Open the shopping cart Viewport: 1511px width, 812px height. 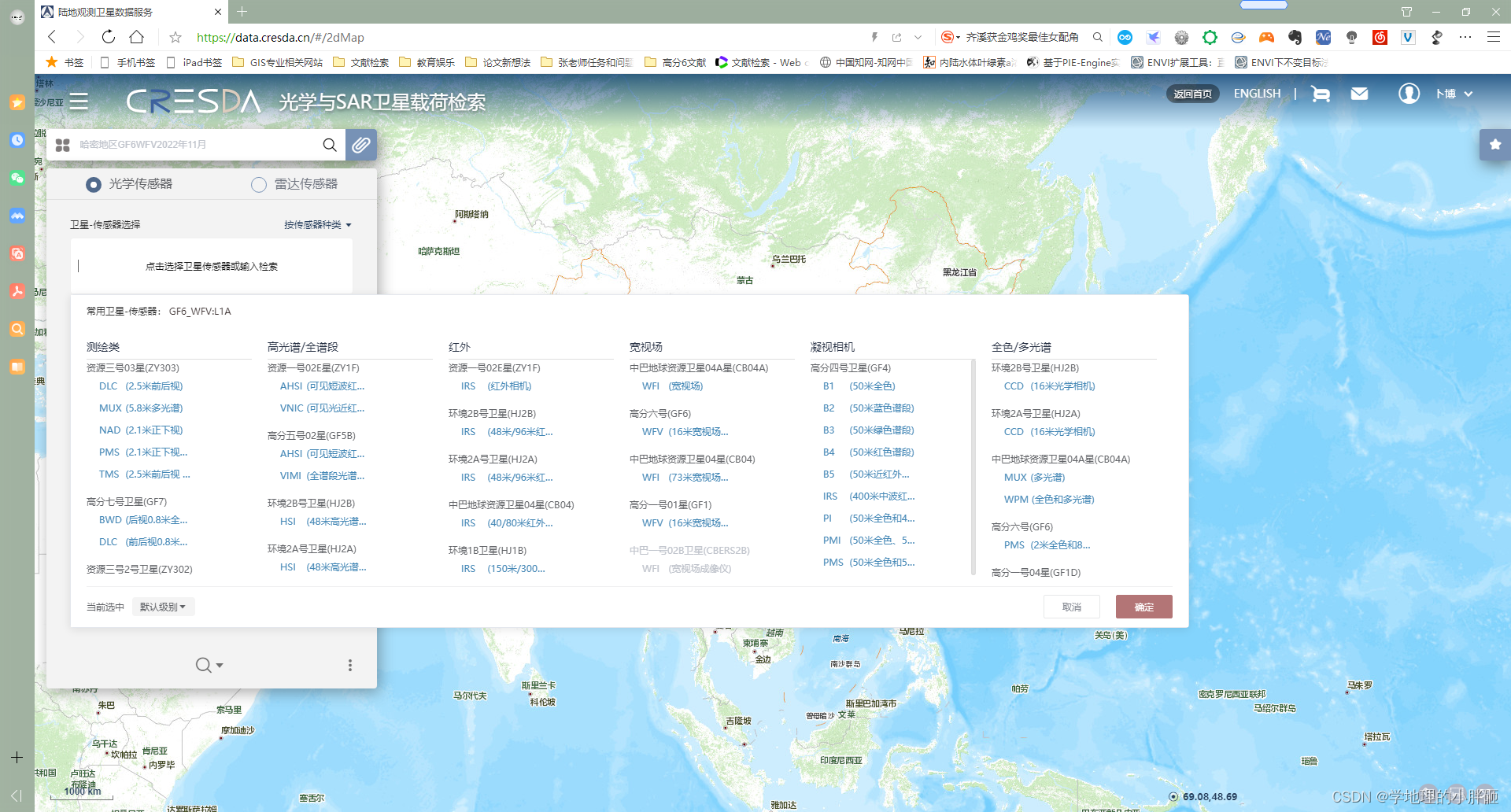[1321, 94]
